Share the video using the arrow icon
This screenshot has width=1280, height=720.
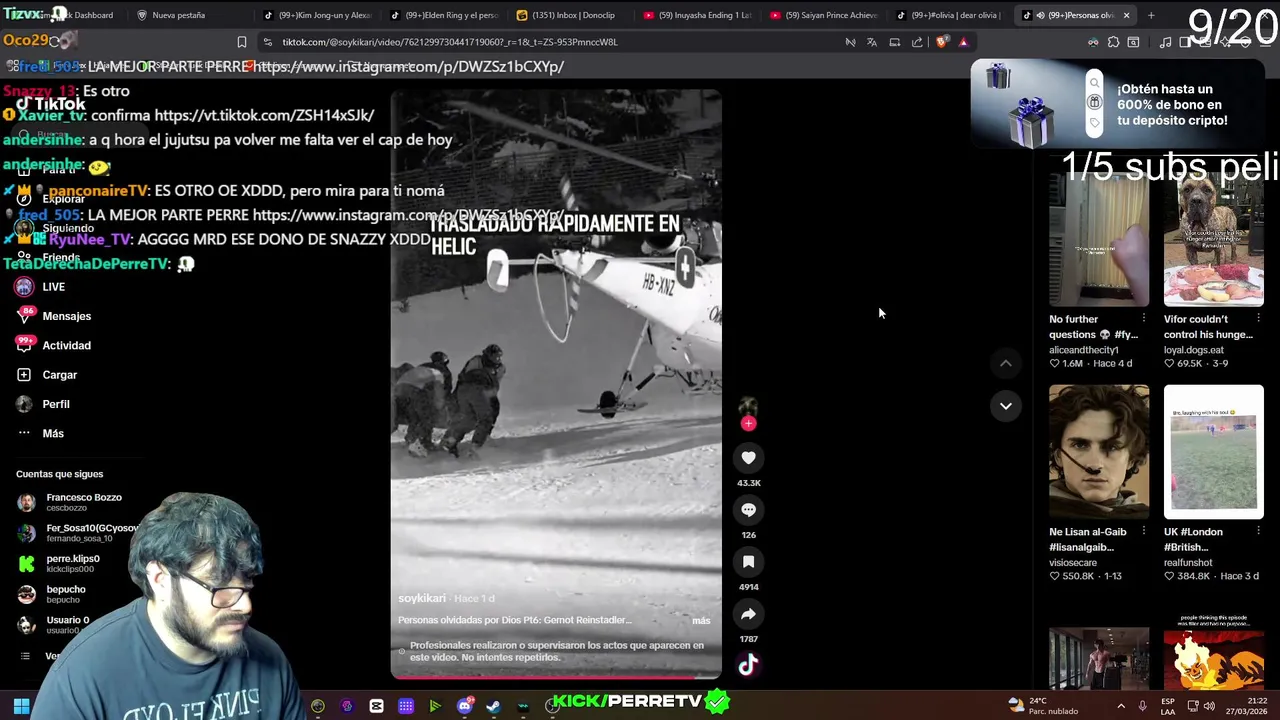pos(748,614)
